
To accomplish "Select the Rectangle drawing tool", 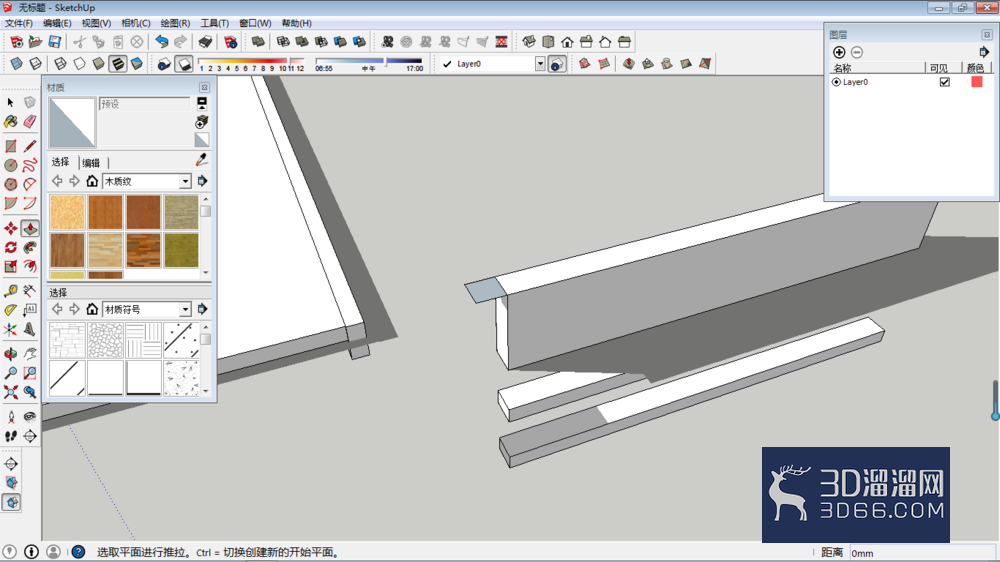I will 11,146.
